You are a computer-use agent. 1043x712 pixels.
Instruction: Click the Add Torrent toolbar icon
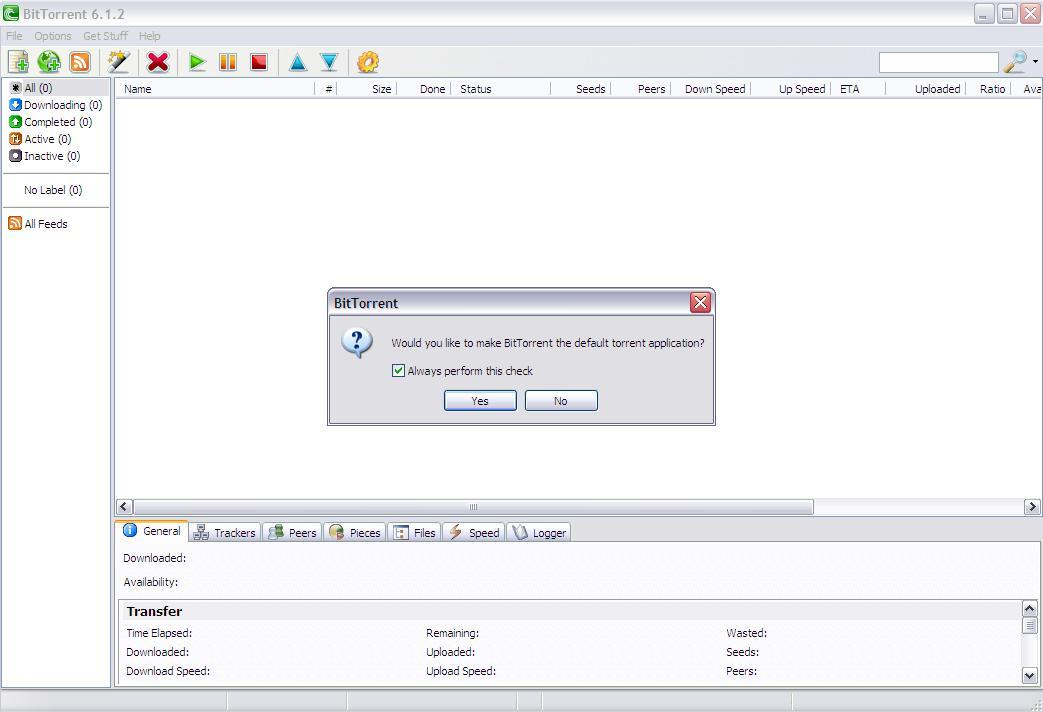coord(19,63)
